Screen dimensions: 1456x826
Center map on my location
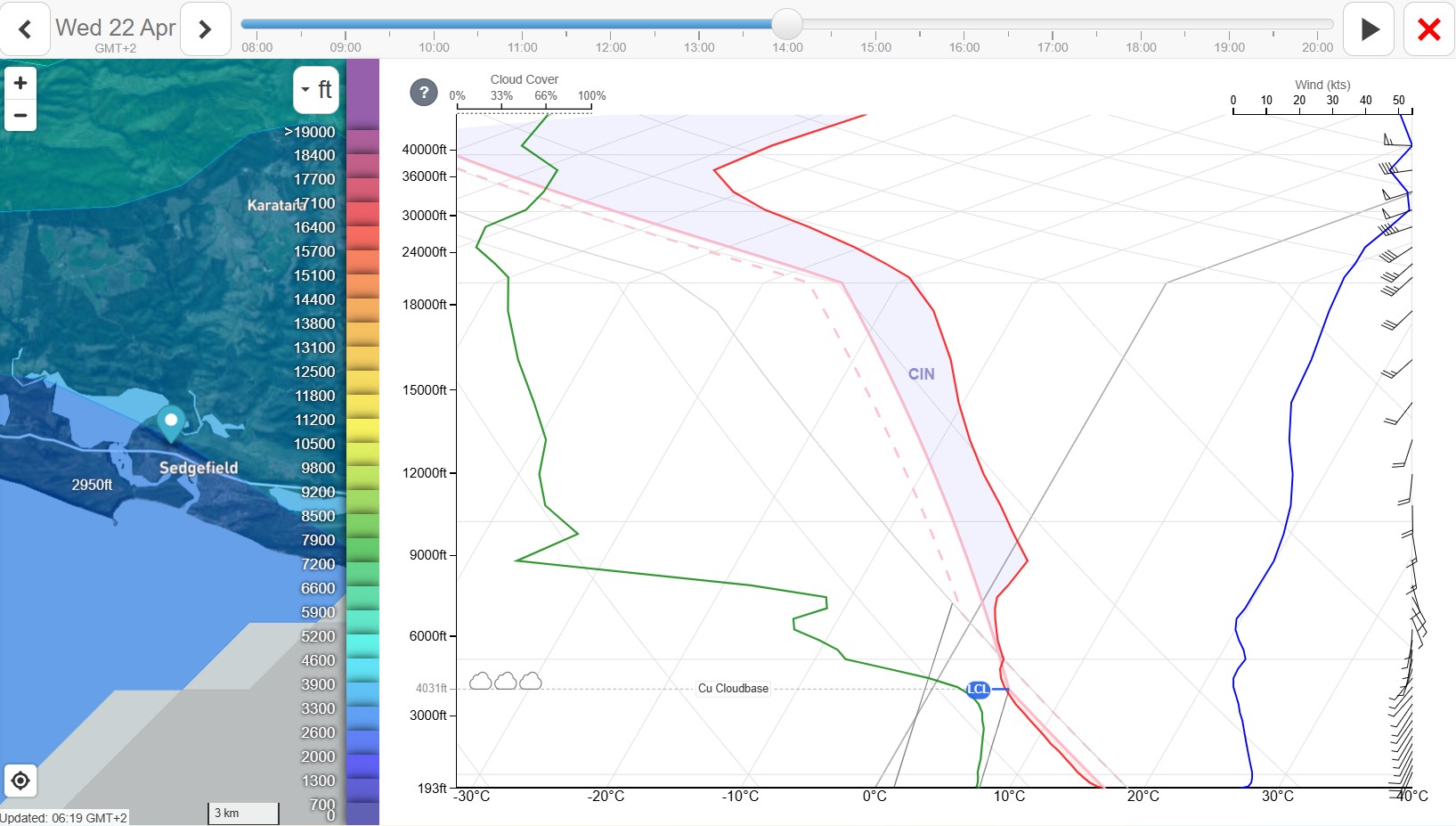pyautogui.click(x=20, y=781)
